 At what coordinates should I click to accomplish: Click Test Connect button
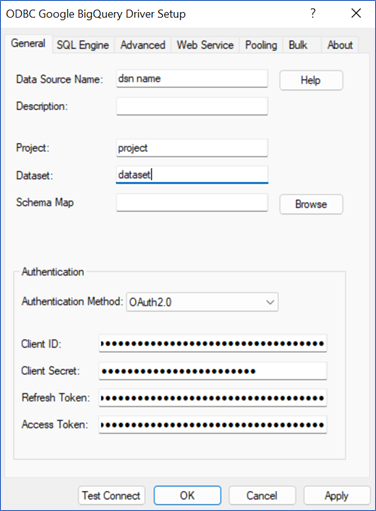111,496
